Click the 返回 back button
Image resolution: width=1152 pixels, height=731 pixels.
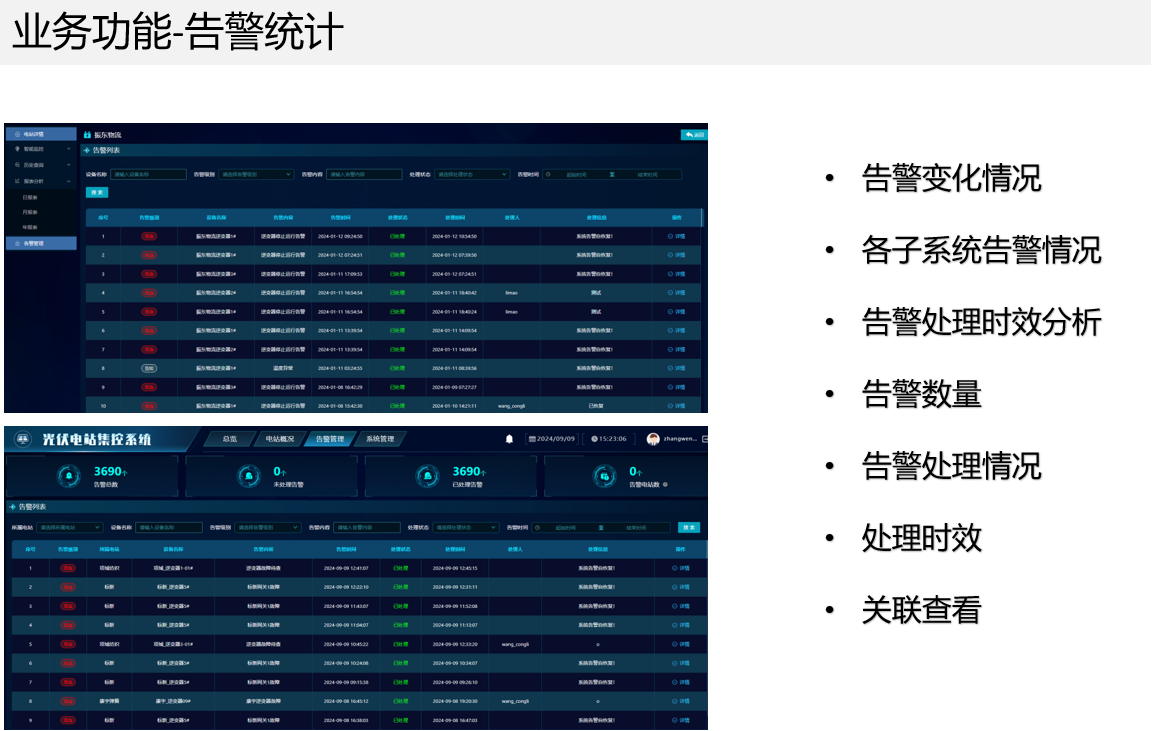coord(694,135)
